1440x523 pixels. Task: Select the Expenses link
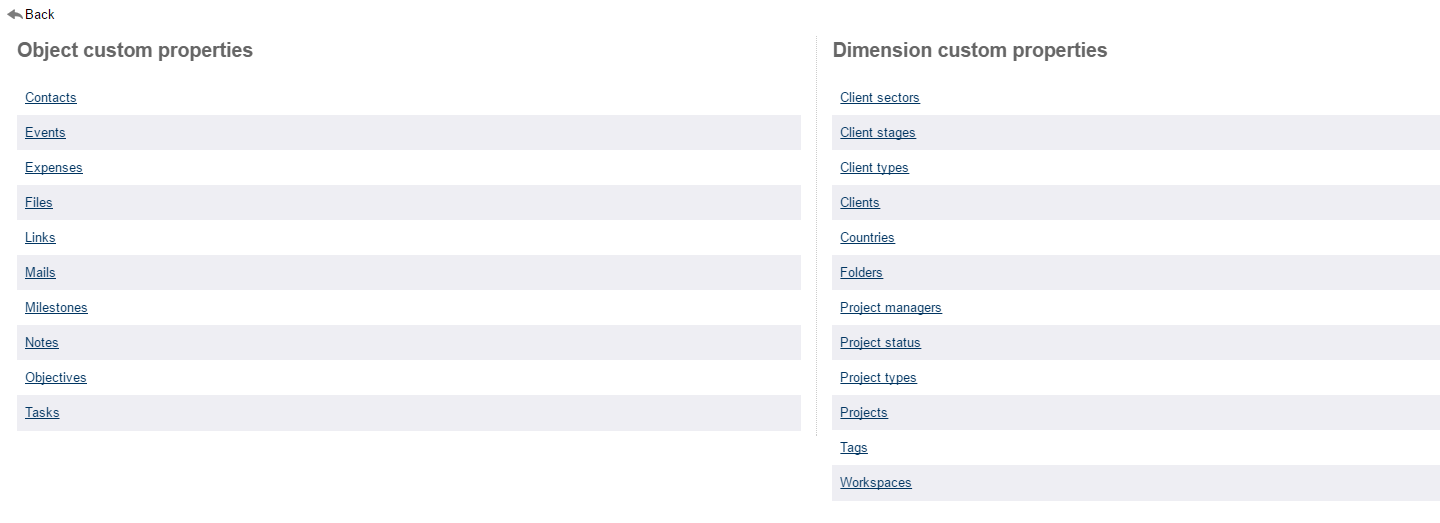tap(54, 168)
